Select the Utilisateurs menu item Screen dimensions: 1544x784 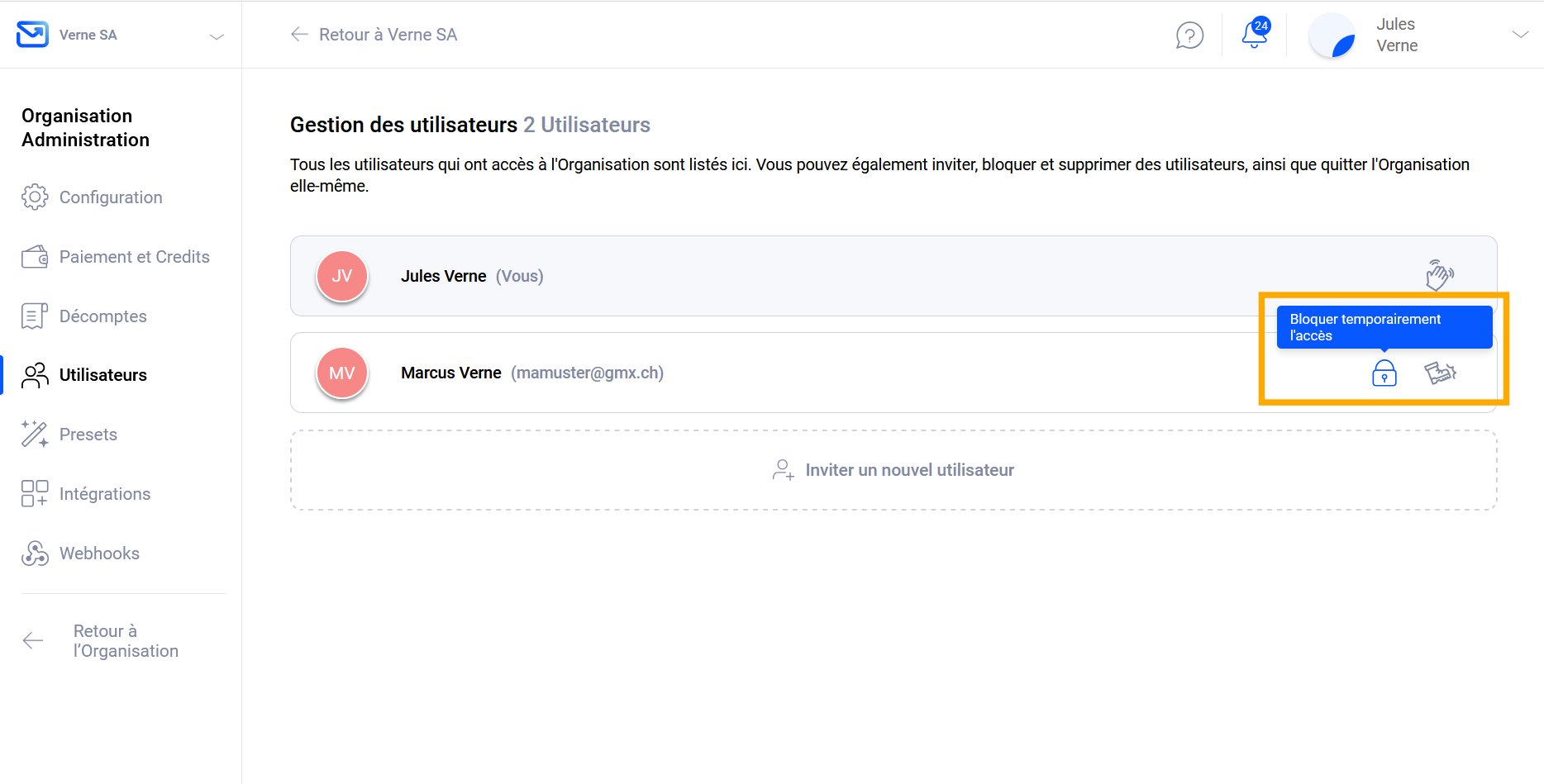pos(102,375)
